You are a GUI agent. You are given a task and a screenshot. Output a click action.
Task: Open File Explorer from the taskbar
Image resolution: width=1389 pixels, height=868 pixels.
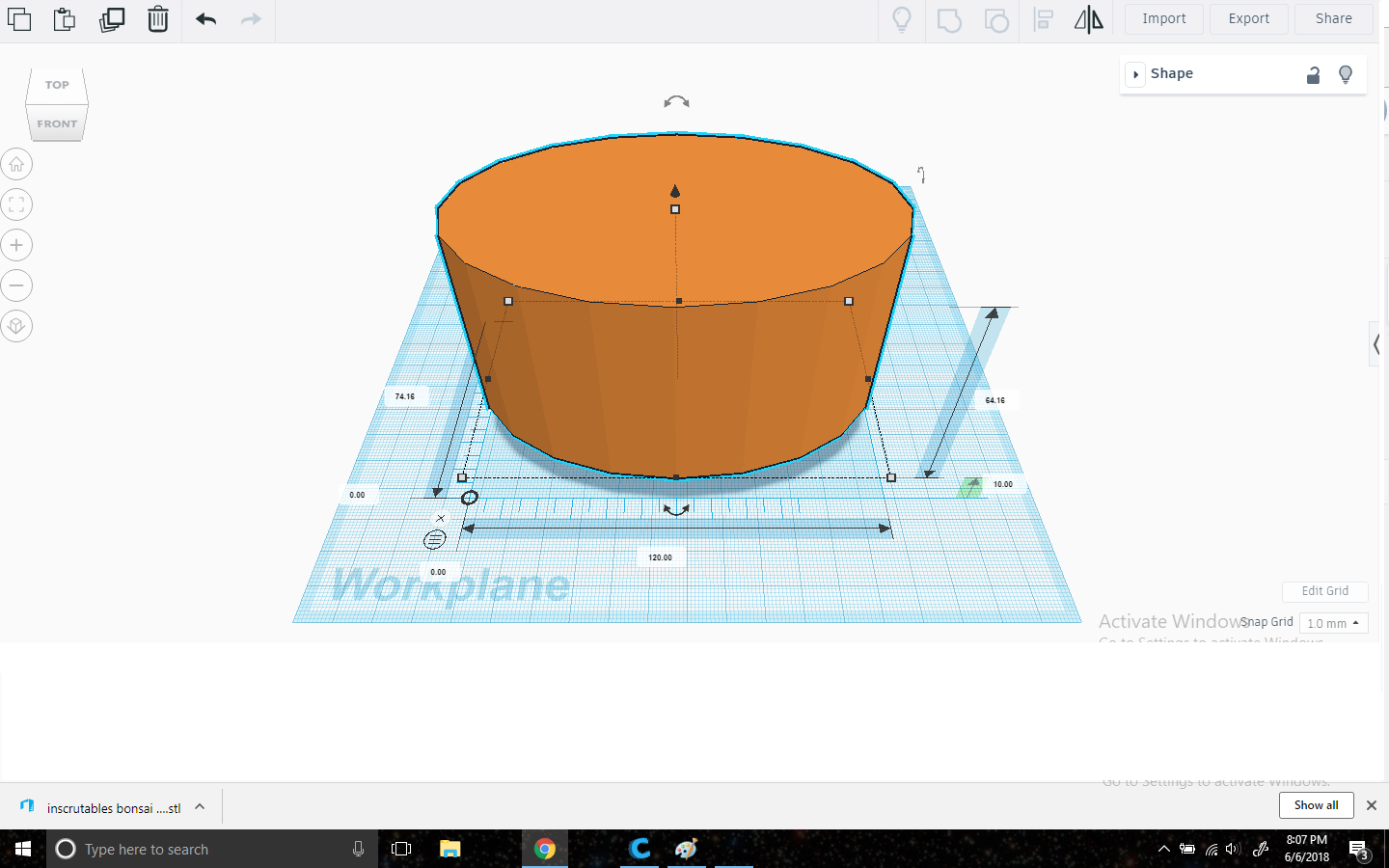pyautogui.click(x=449, y=849)
